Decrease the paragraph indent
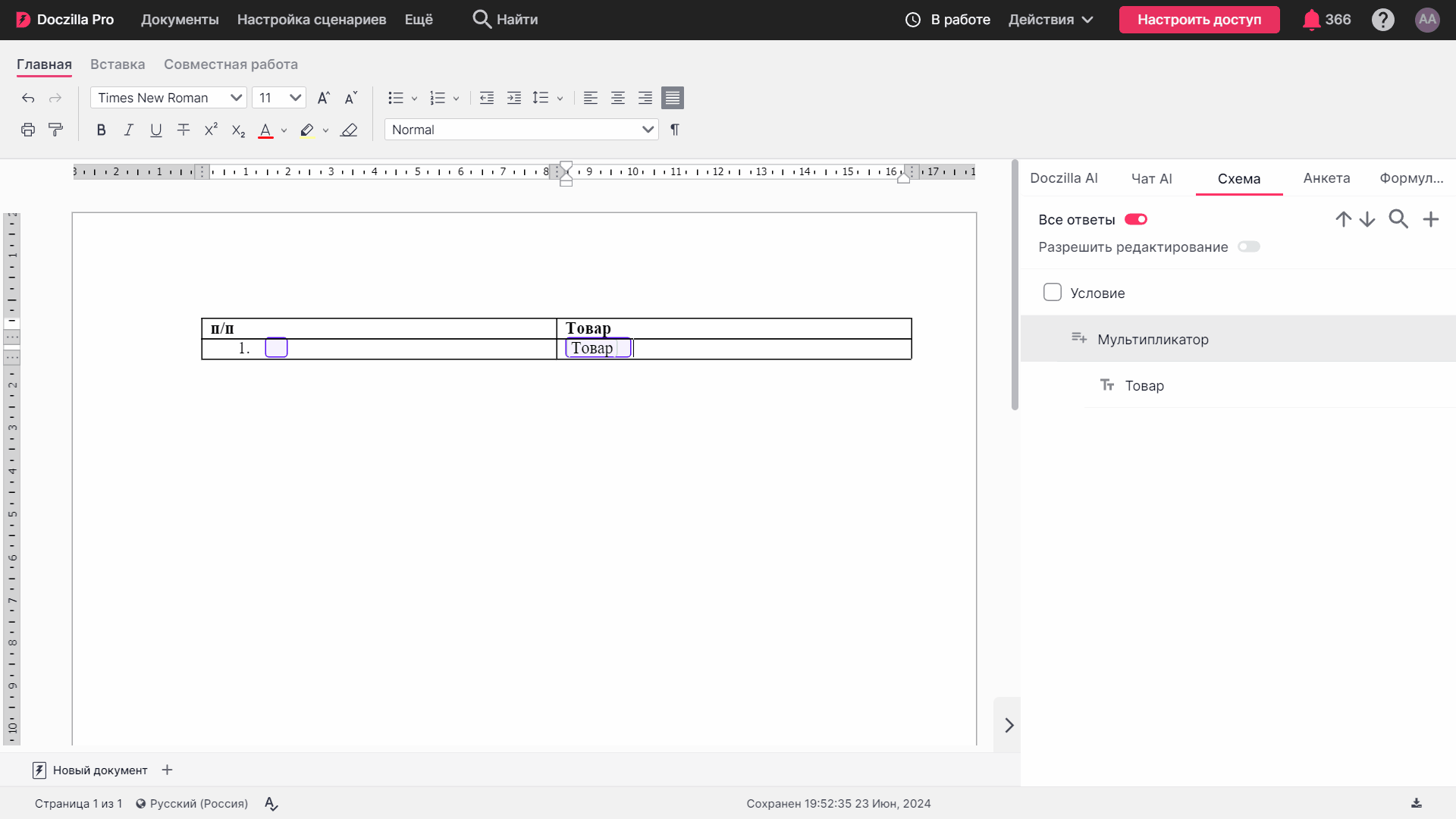1456x819 pixels. 487,98
